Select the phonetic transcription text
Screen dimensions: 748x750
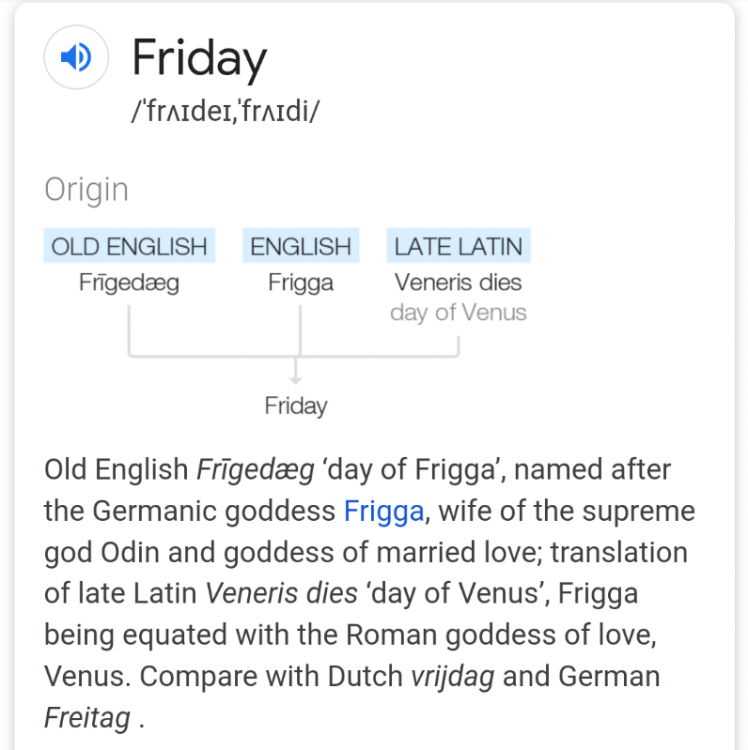226,112
